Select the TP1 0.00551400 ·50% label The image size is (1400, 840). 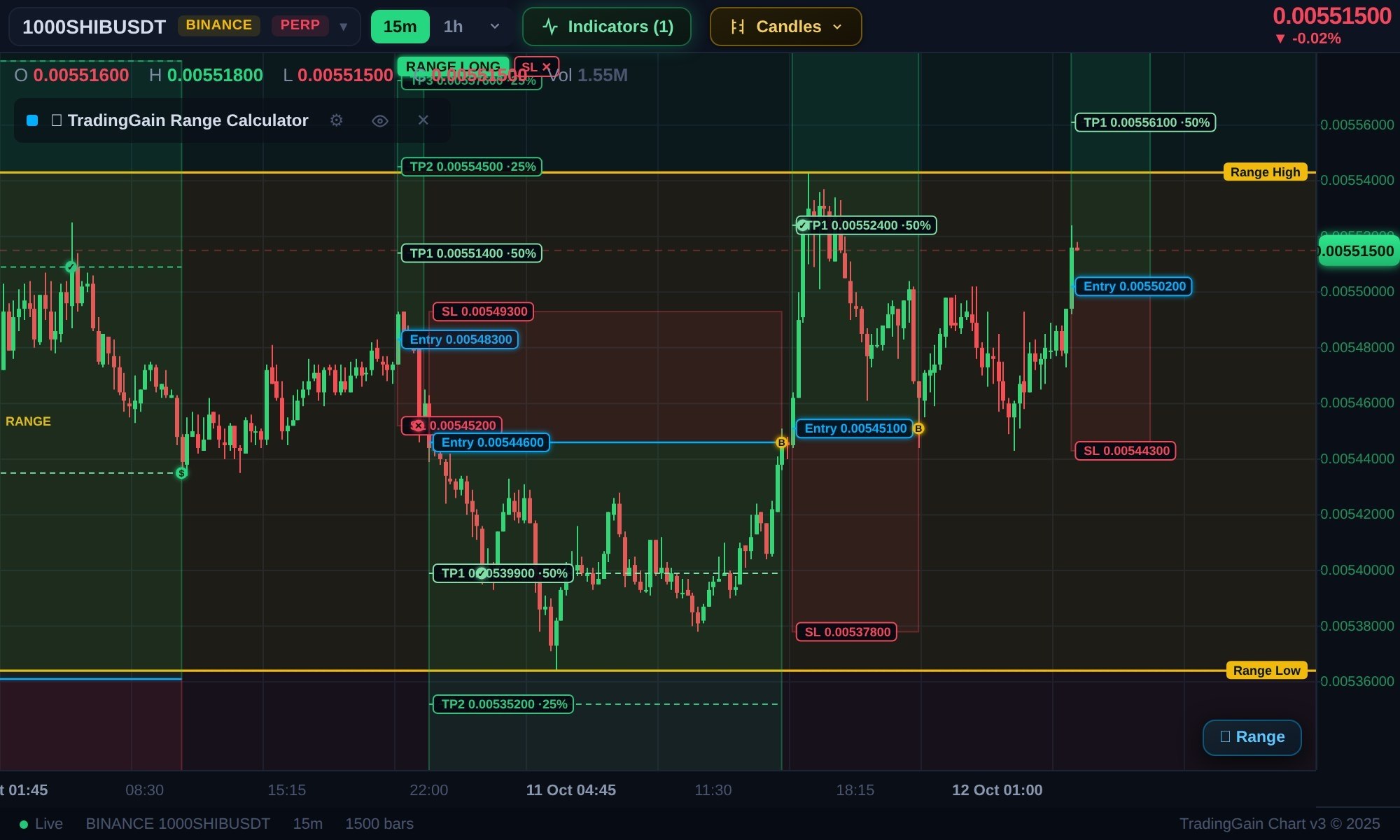tap(472, 253)
